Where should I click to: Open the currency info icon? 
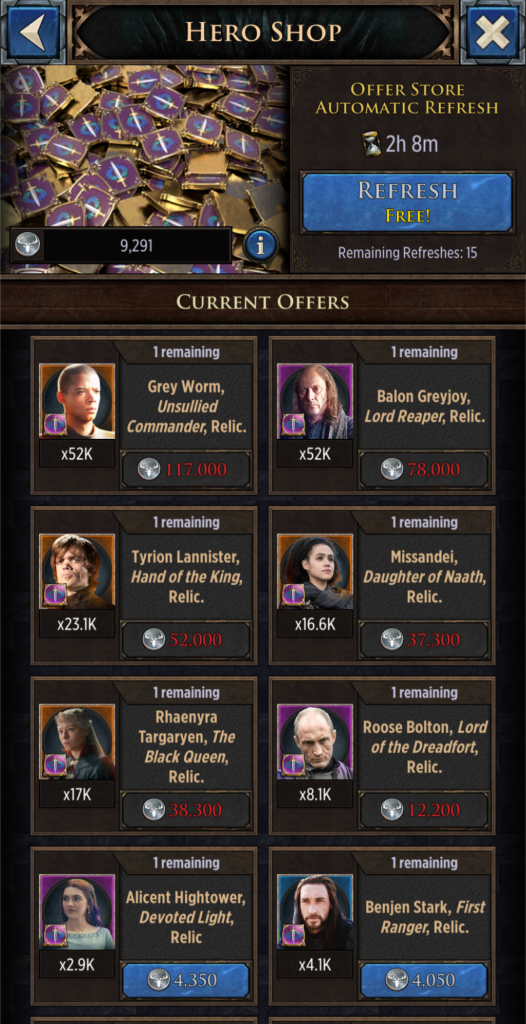point(261,245)
